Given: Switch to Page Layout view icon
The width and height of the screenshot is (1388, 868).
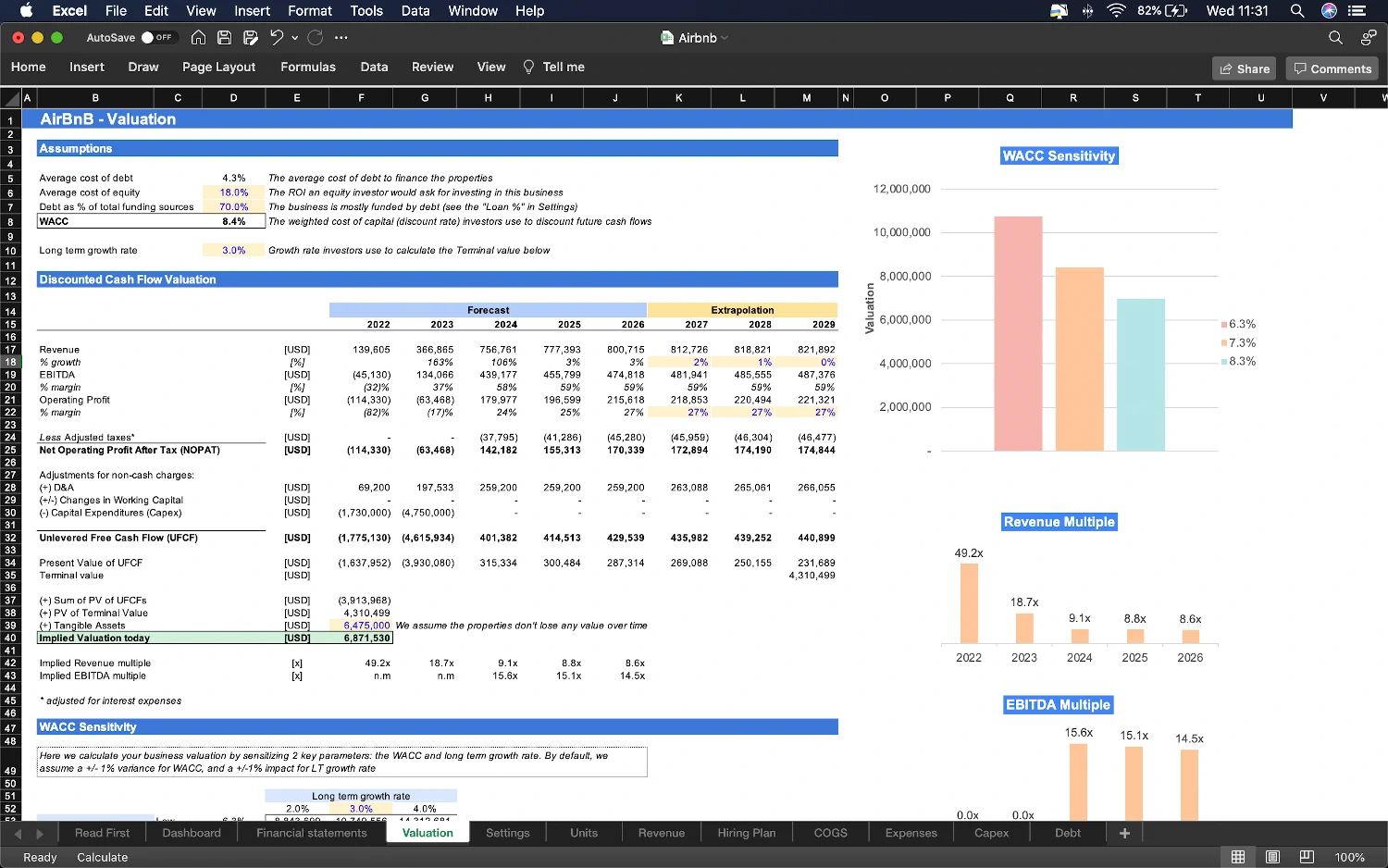Looking at the screenshot, I should (1272, 857).
